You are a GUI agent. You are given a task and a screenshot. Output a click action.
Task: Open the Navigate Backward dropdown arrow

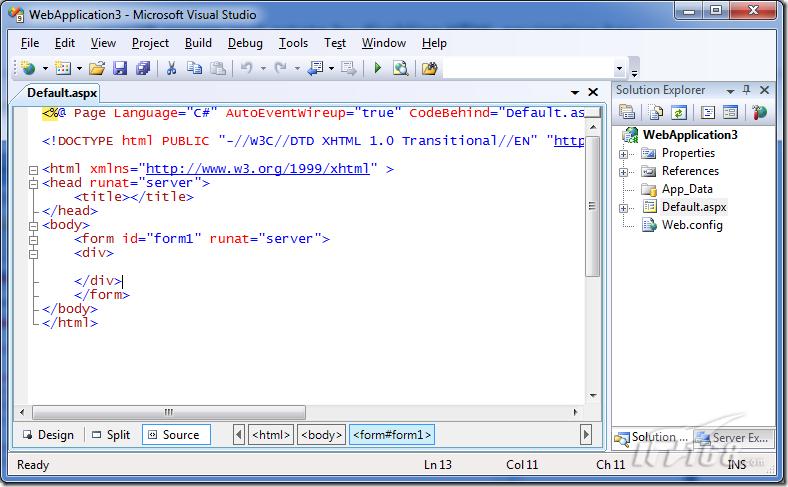[331, 68]
